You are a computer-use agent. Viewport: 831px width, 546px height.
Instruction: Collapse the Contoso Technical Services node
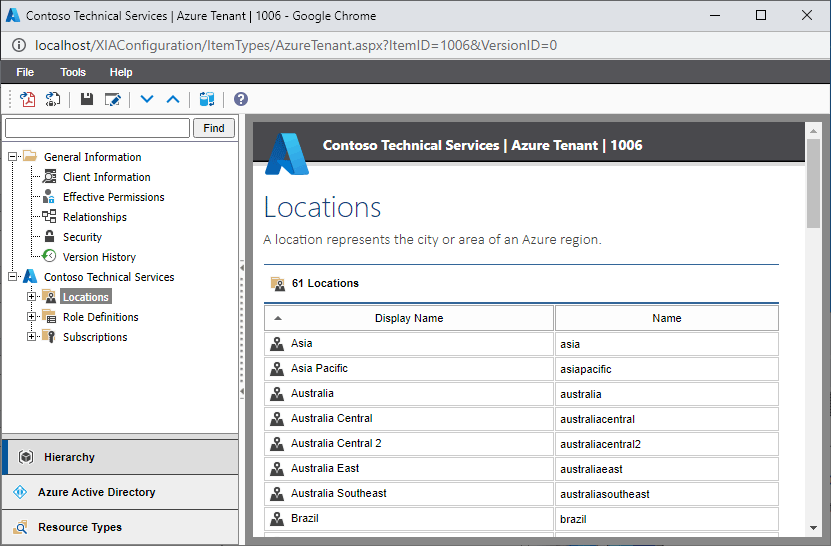[12, 276]
